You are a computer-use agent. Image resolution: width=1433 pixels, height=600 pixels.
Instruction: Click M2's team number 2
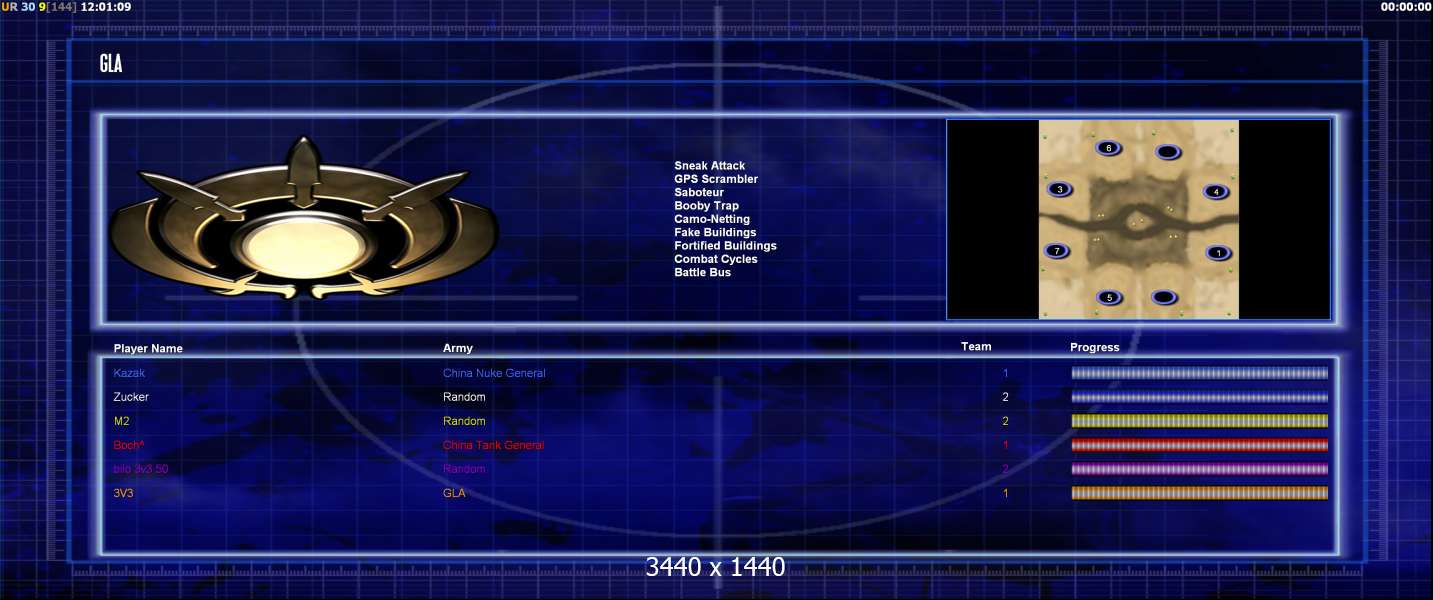[x=1006, y=421]
